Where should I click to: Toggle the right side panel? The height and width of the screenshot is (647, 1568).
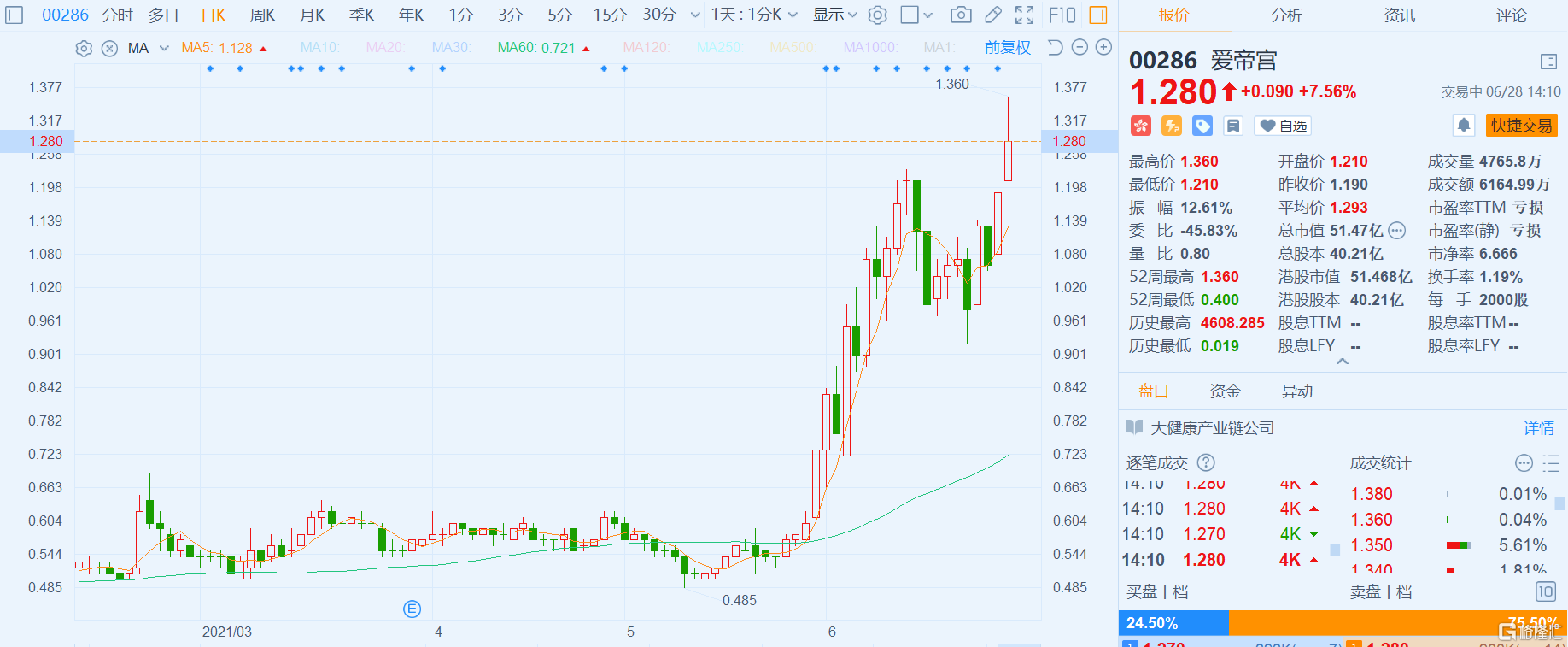click(1098, 15)
